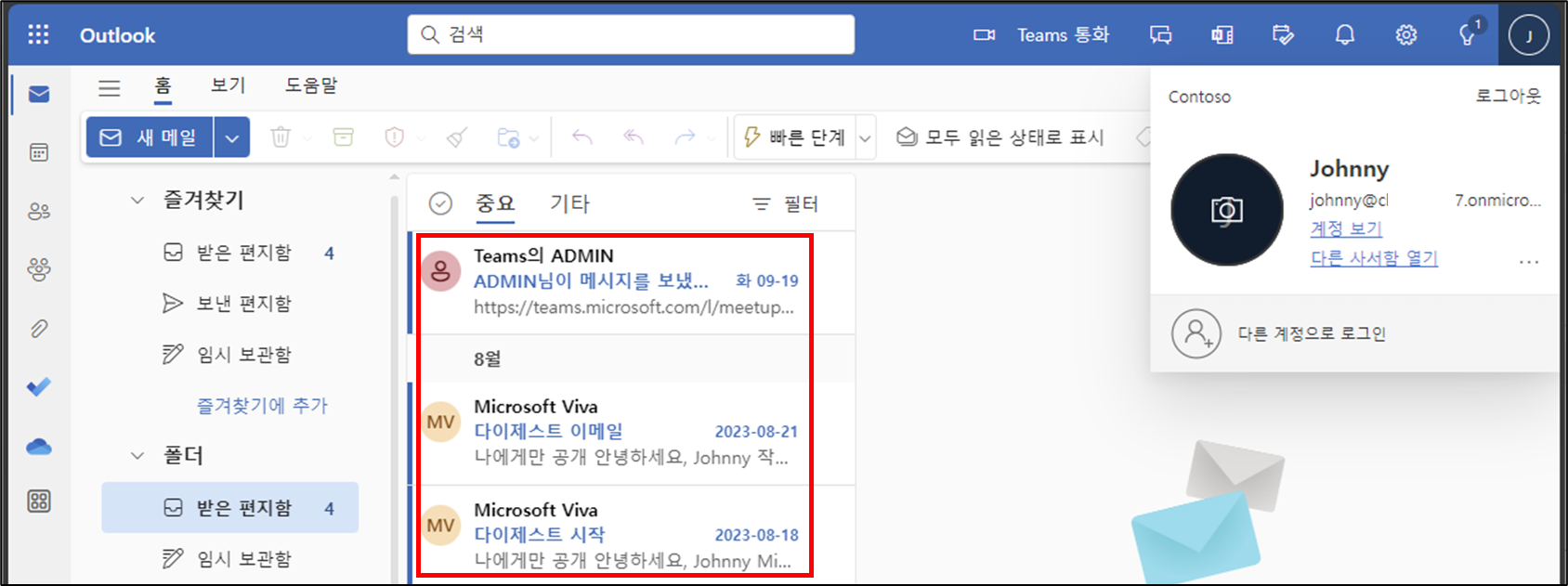Select the 보기 ribbon tab
The height and width of the screenshot is (586, 1568).
[x=228, y=85]
